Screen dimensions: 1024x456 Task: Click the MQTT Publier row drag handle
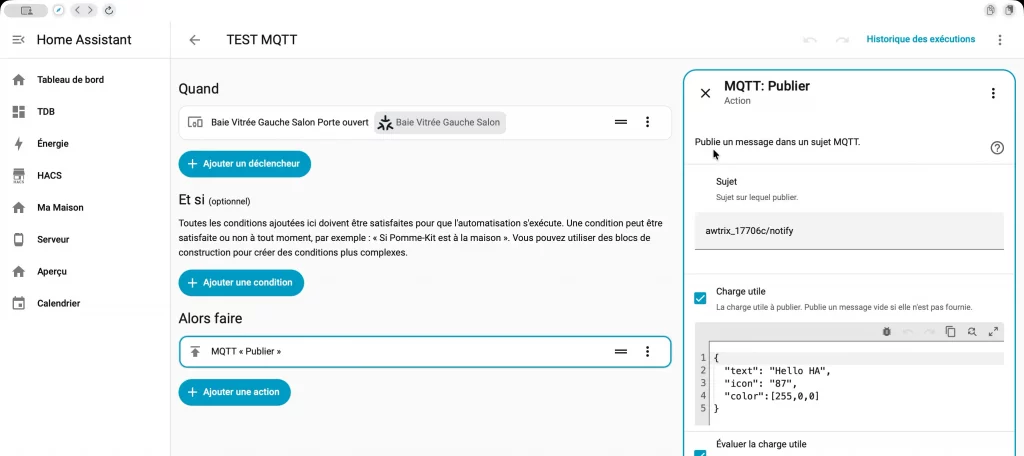621,351
